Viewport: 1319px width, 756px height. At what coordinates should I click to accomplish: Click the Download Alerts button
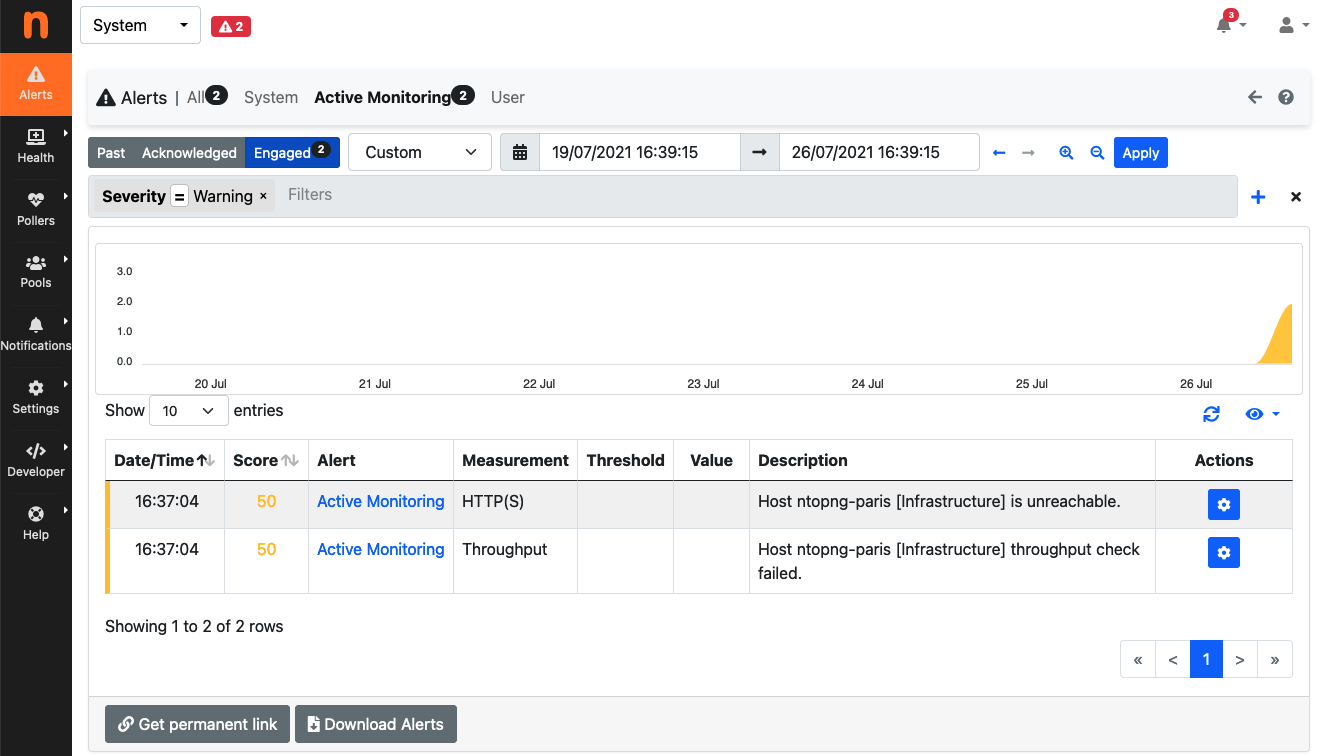pyautogui.click(x=376, y=724)
